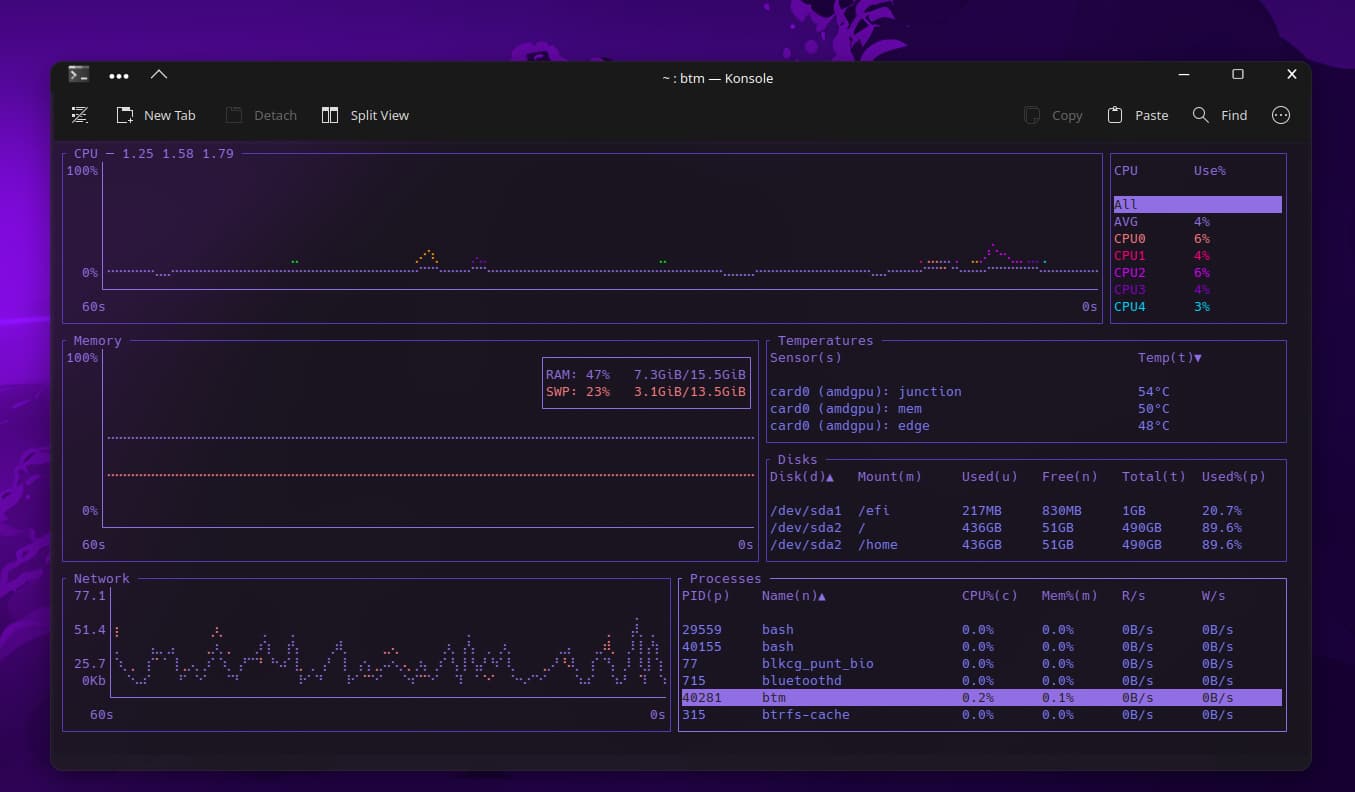Click the Paste clipboard icon
The width and height of the screenshot is (1355, 792).
1115,115
